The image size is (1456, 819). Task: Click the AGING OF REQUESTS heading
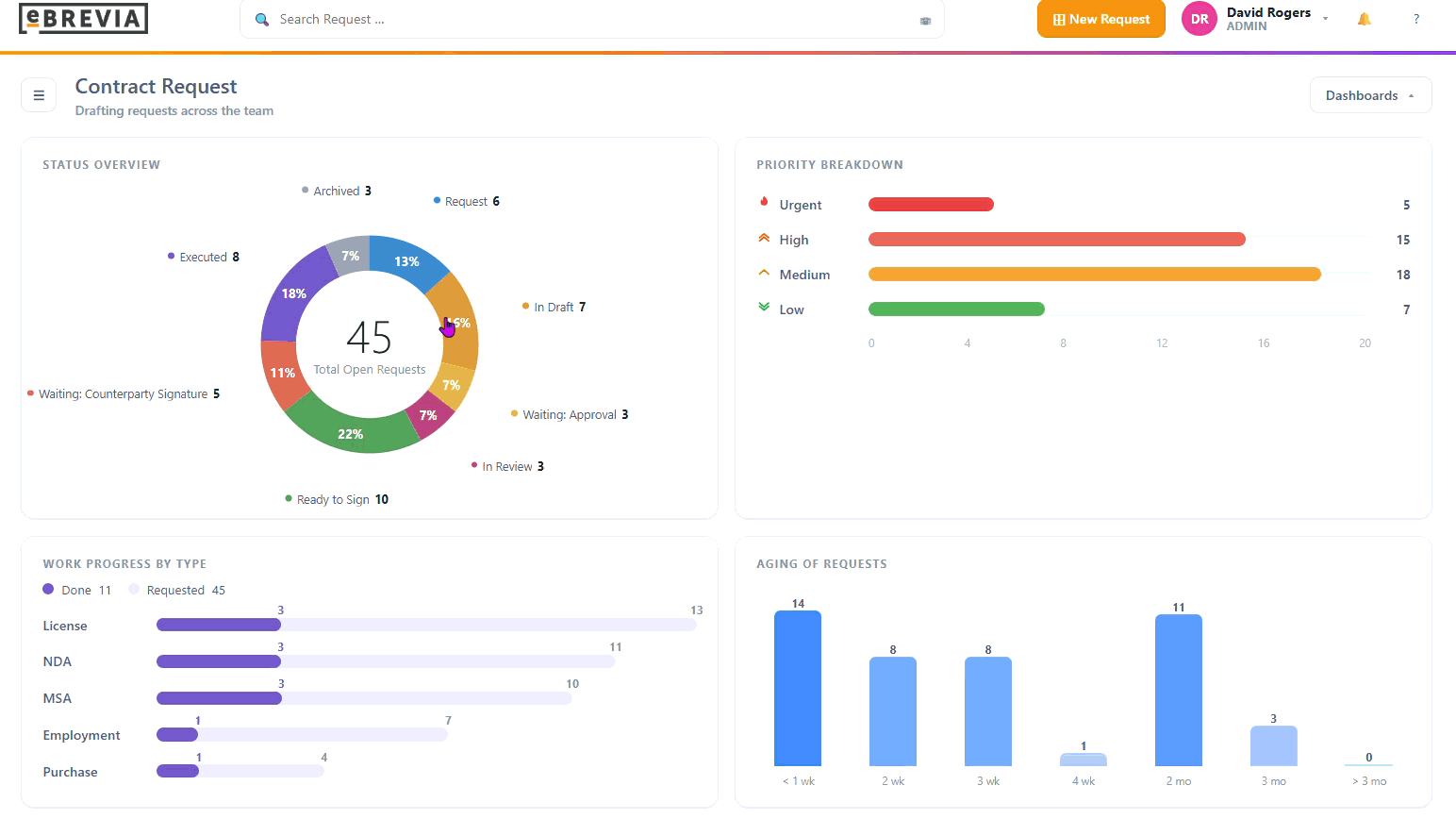[821, 563]
